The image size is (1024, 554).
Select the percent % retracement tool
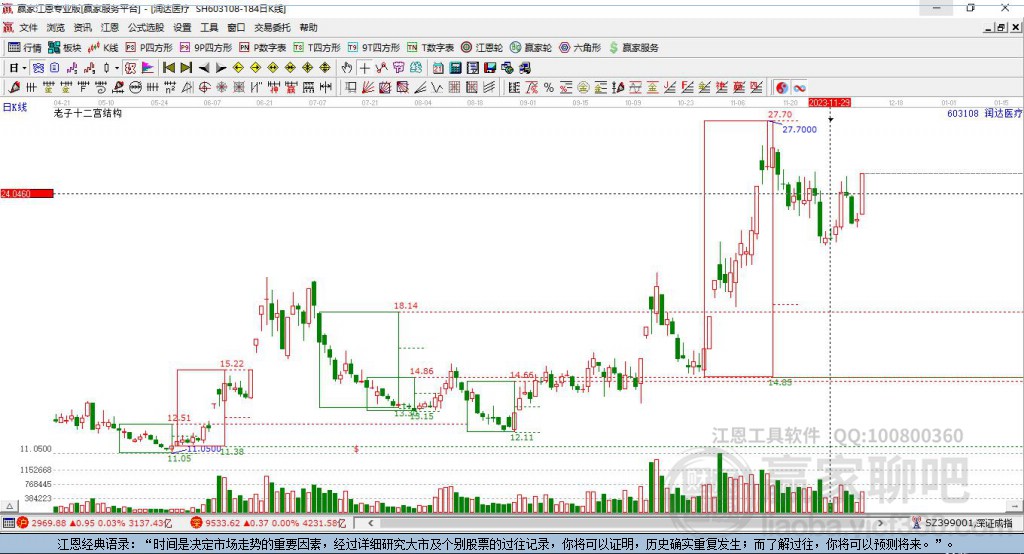pyautogui.click(x=549, y=88)
